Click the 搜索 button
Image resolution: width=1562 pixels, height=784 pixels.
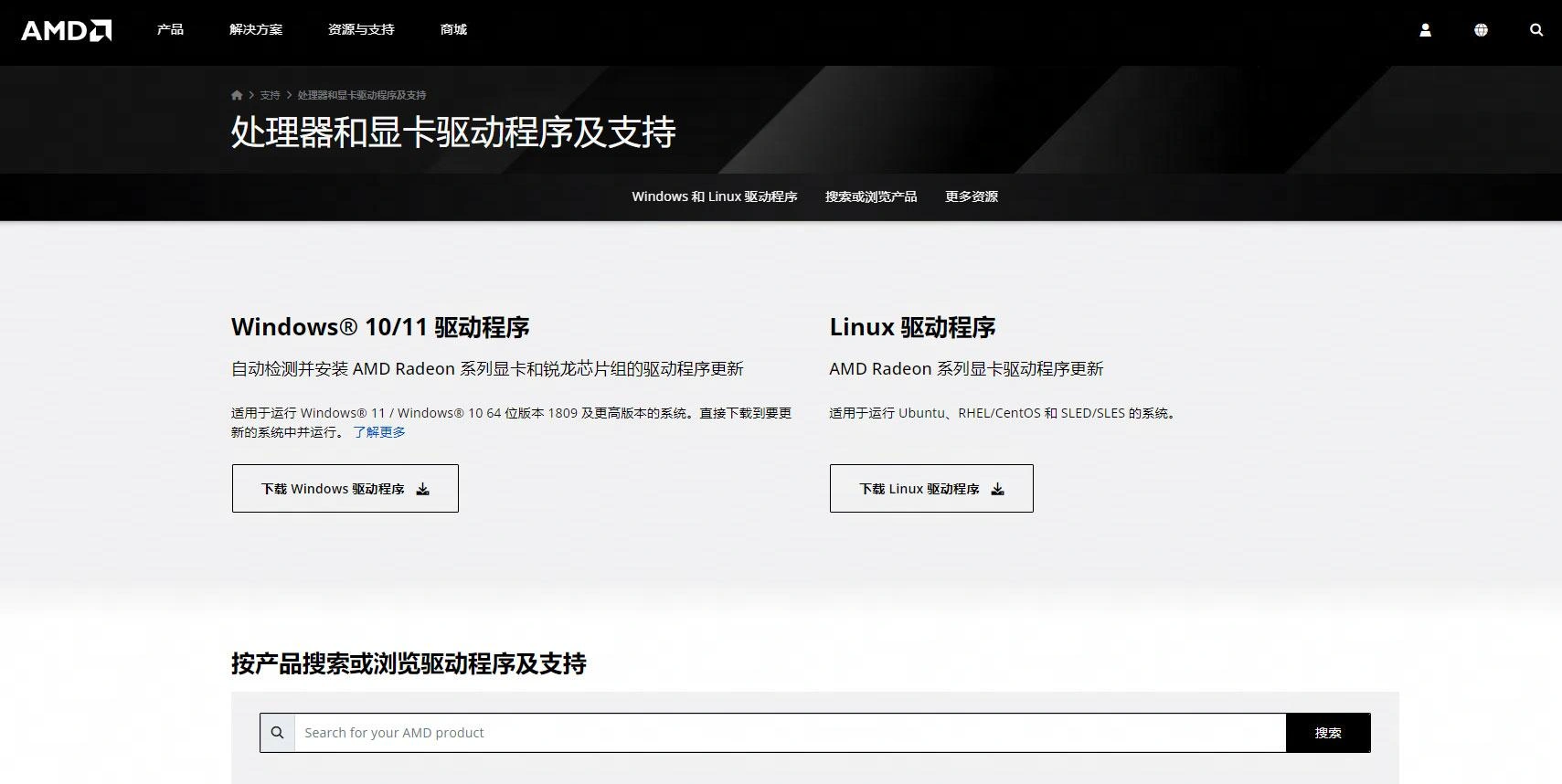[1328, 733]
